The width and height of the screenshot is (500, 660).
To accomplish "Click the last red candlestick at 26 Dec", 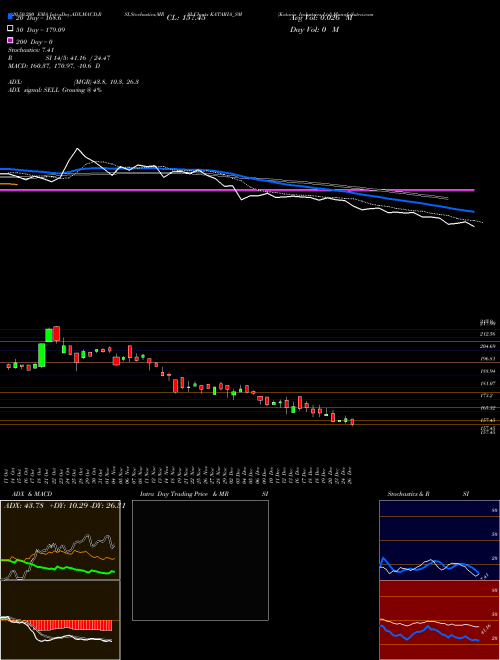I will pos(352,422).
